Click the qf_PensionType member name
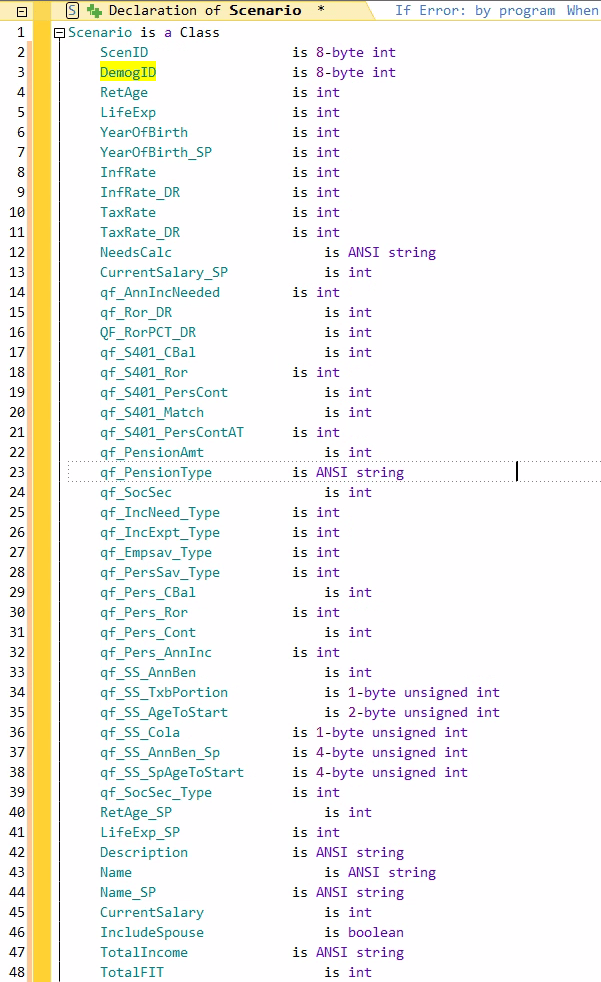The width and height of the screenshot is (601, 982). (x=156, y=472)
